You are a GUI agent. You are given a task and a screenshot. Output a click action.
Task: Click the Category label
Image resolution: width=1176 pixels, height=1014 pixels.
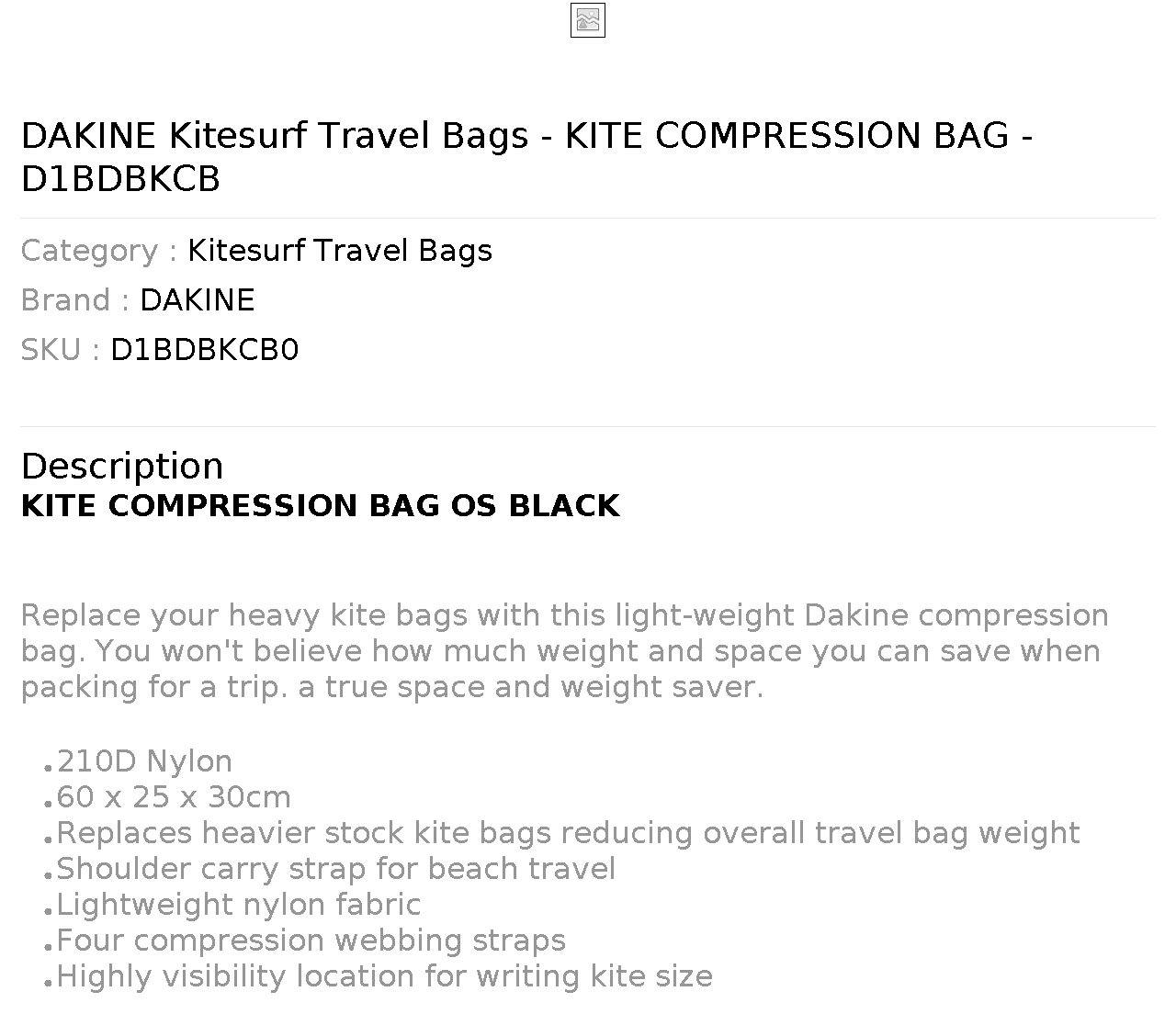click(x=99, y=251)
